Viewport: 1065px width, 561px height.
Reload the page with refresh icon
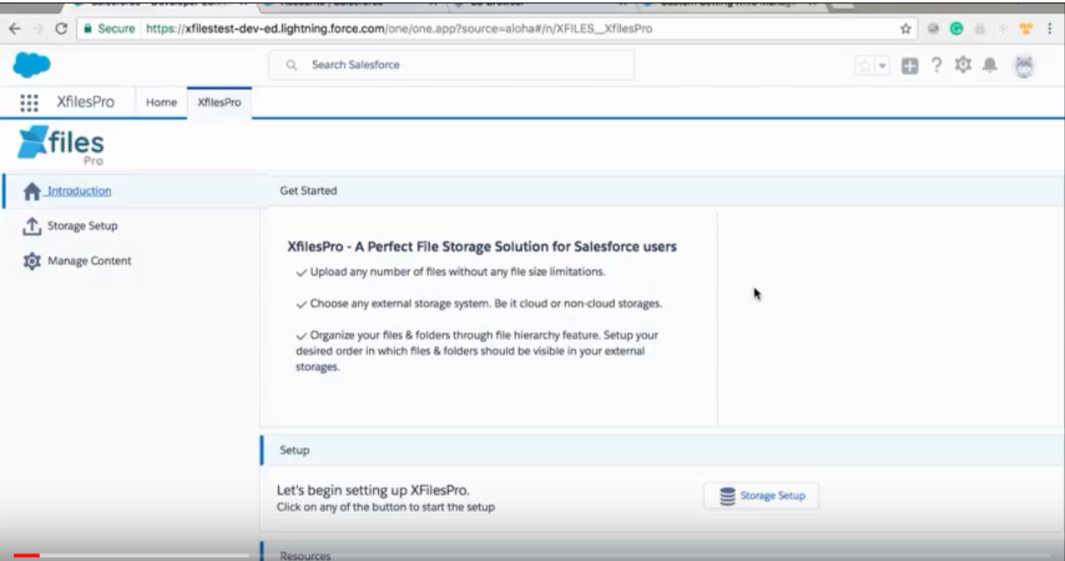coord(61,29)
